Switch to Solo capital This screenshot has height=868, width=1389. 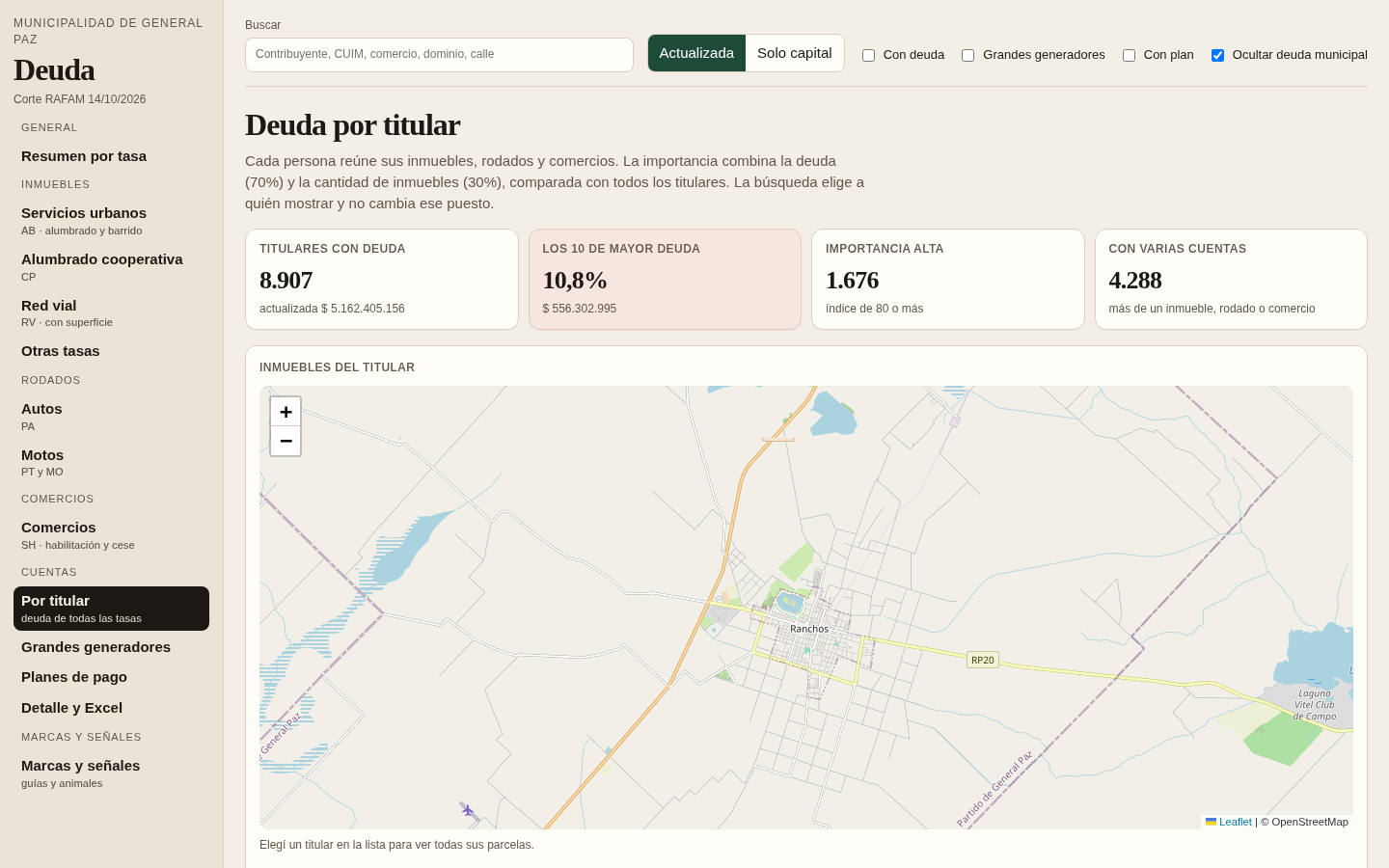pos(795,53)
